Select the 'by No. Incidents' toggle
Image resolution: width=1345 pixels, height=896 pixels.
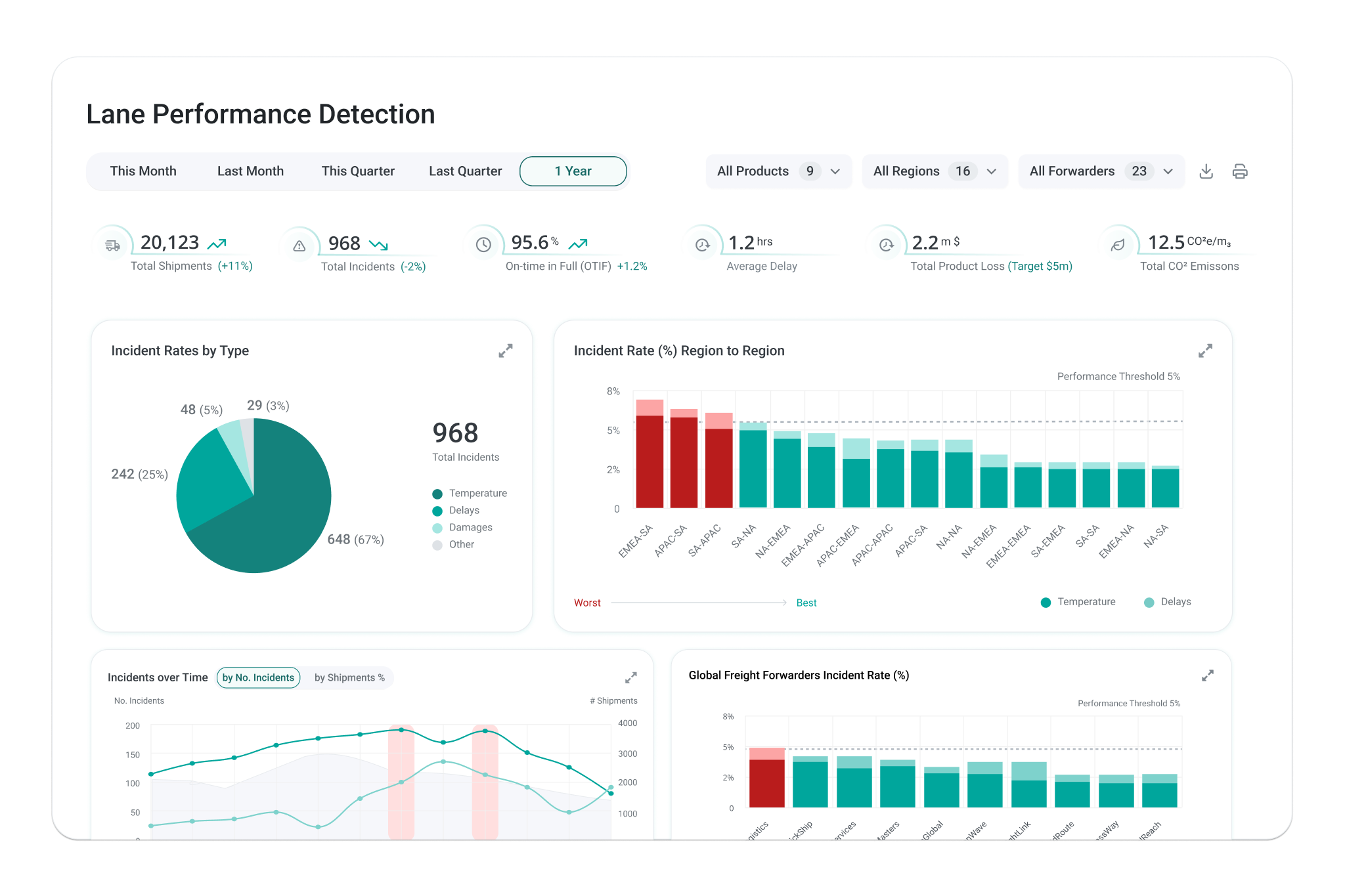coord(258,677)
